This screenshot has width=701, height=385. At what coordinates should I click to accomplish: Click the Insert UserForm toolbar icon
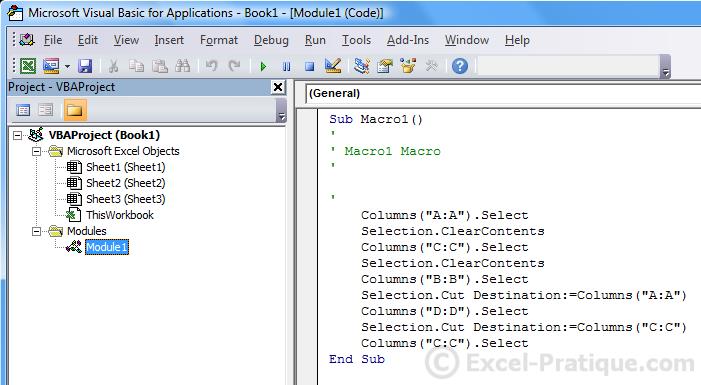point(51,66)
